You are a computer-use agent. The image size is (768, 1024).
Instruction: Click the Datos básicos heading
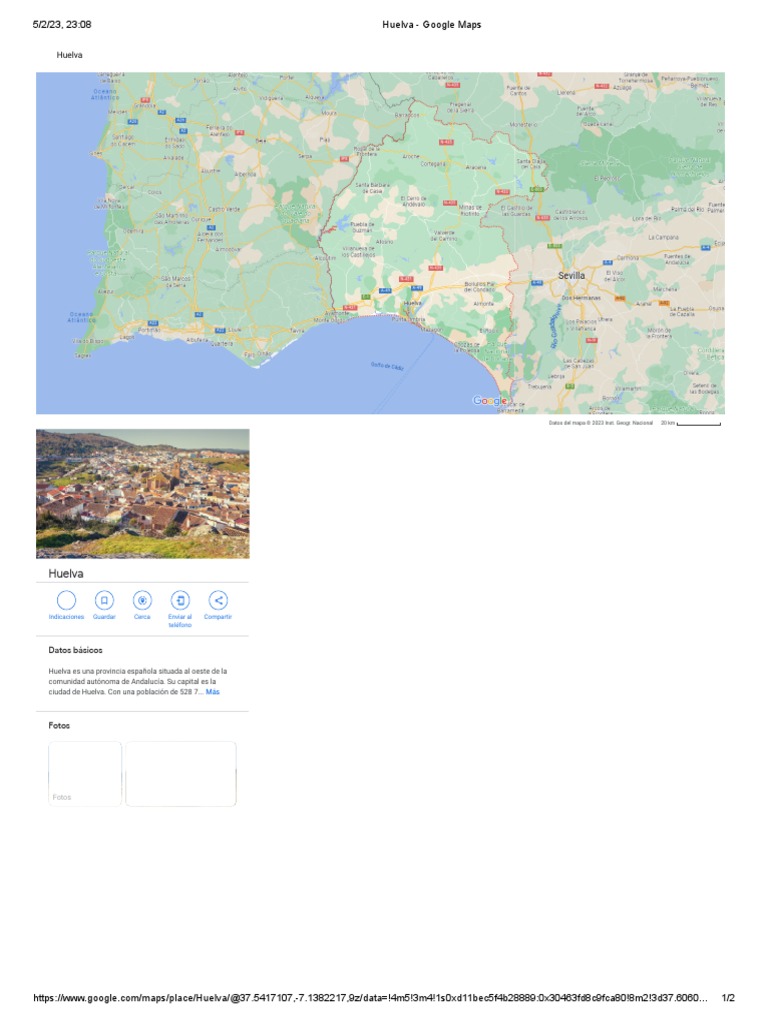[75, 650]
